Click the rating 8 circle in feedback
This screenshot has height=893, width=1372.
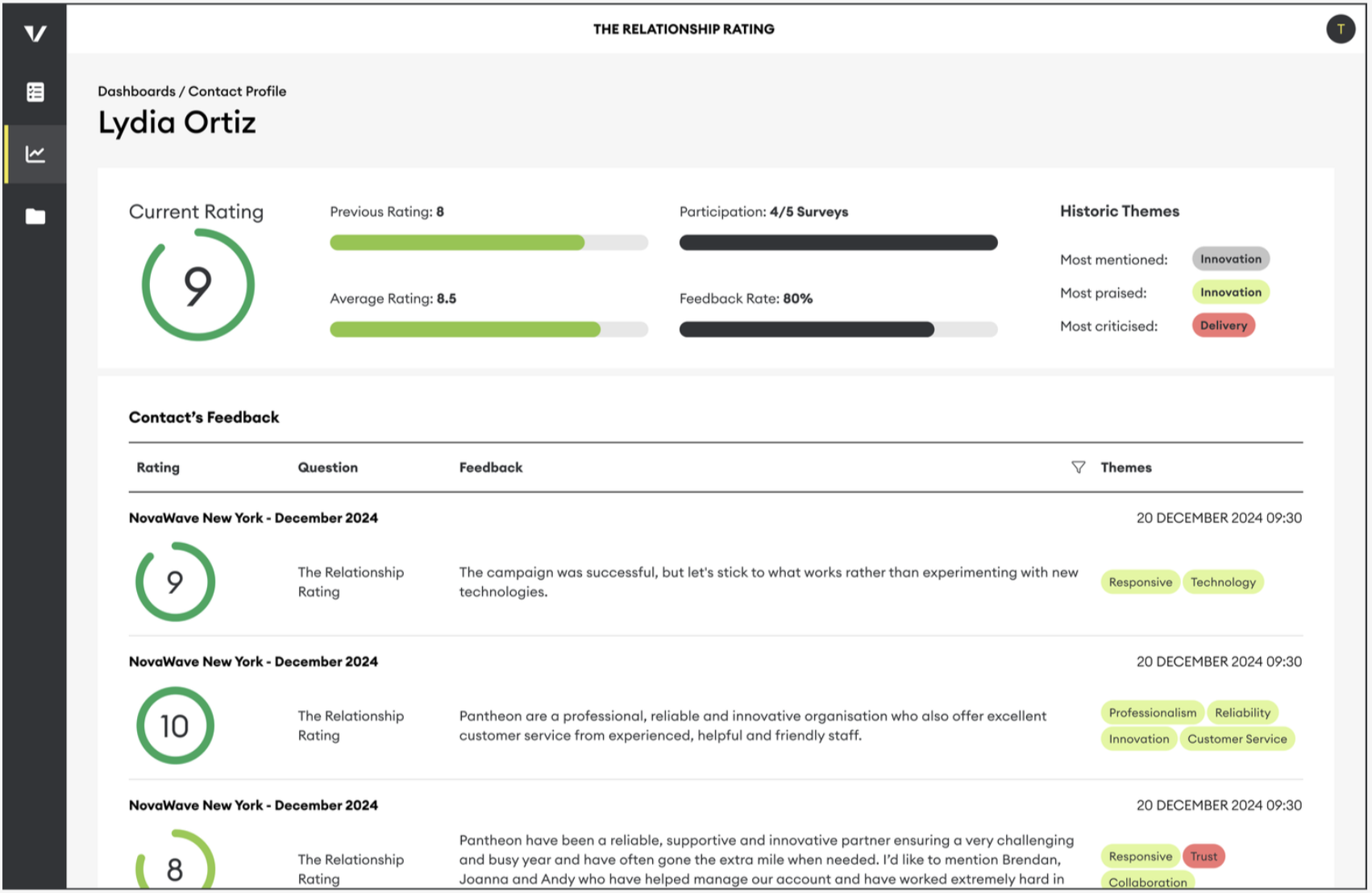point(175,860)
